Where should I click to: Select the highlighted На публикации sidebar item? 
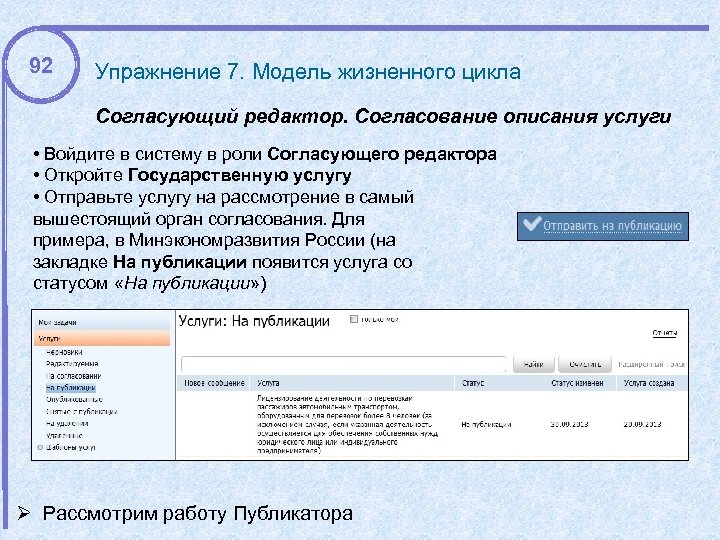(x=70, y=388)
